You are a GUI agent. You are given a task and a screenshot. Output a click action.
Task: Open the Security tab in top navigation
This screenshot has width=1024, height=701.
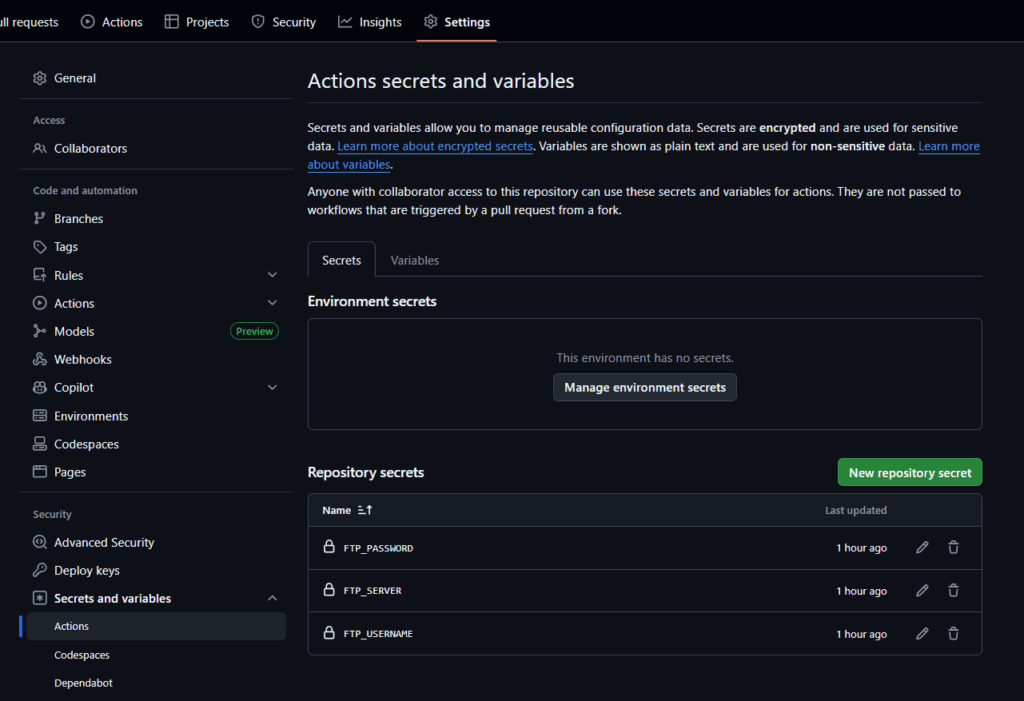284,22
